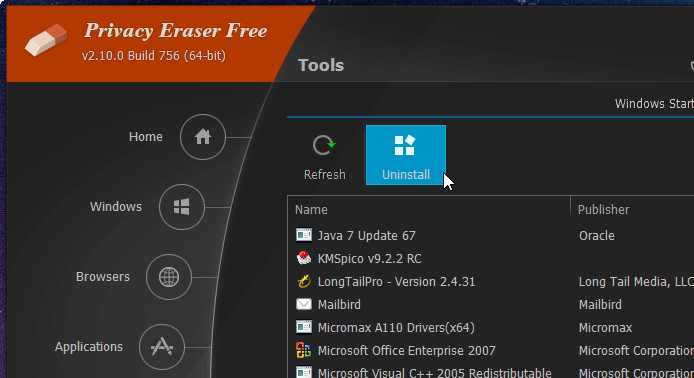Click the Privacy Eraser logo icon
The image size is (694, 378).
[x=46, y=40]
